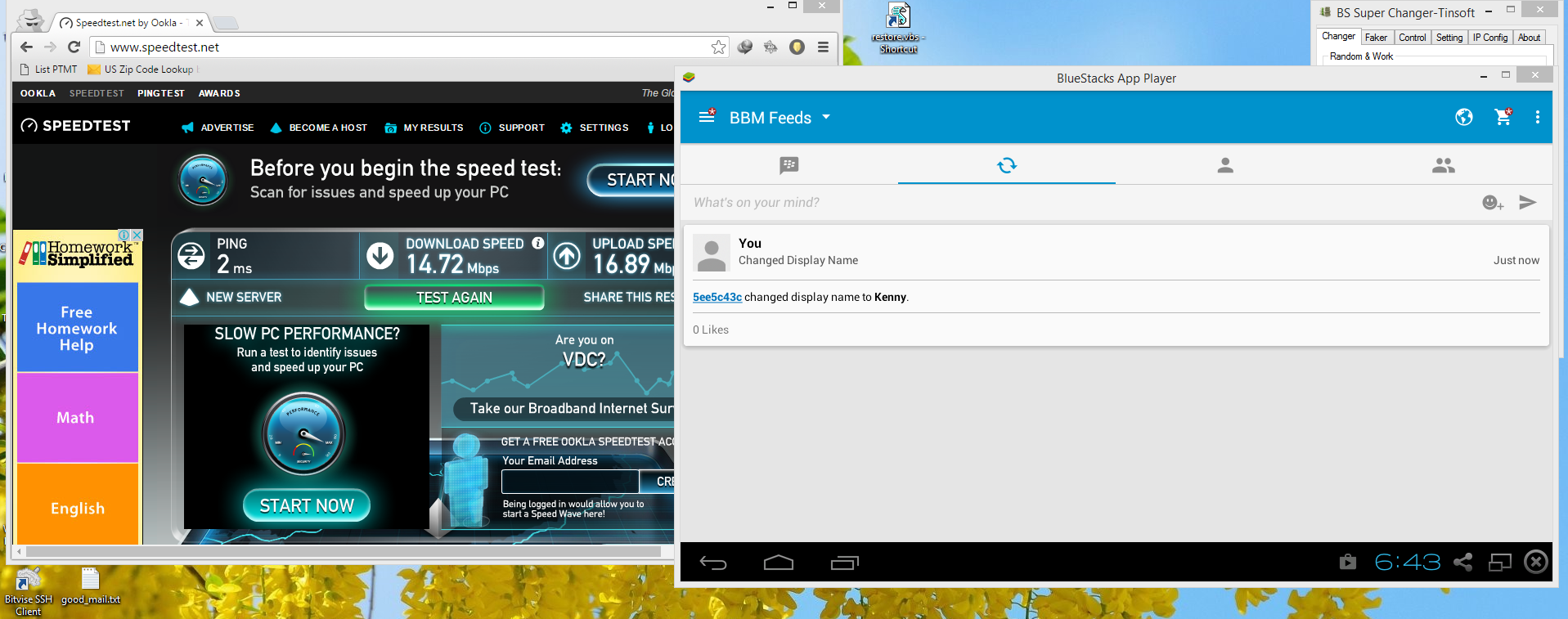Open BBM hamburger menu icon
The width and height of the screenshot is (1568, 619).
click(707, 117)
